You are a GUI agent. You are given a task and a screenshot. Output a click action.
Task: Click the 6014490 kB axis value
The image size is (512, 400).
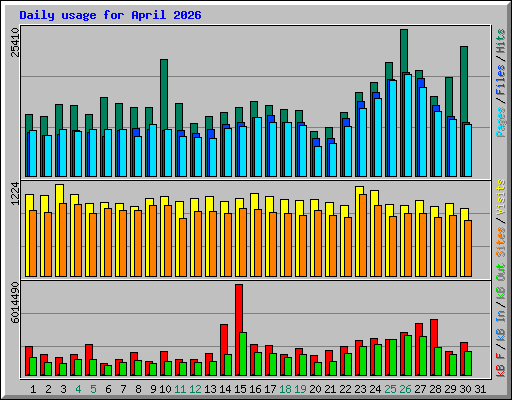15,303
